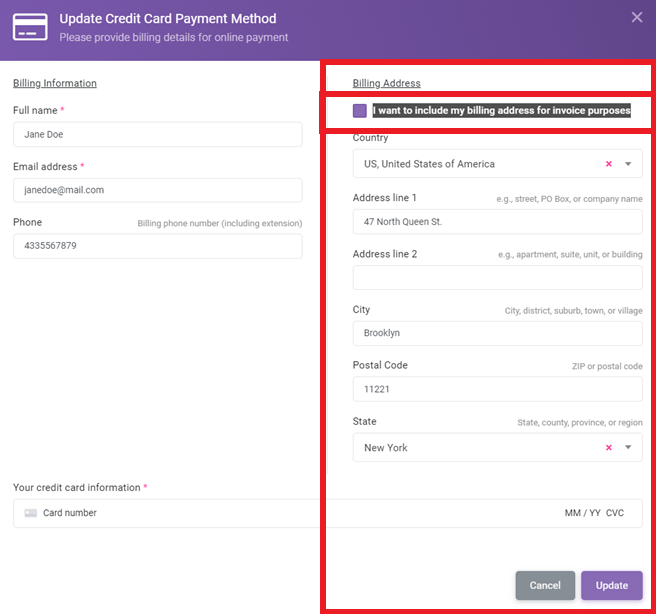
Task: Click the MM / YY expiry field
Action: tap(582, 513)
